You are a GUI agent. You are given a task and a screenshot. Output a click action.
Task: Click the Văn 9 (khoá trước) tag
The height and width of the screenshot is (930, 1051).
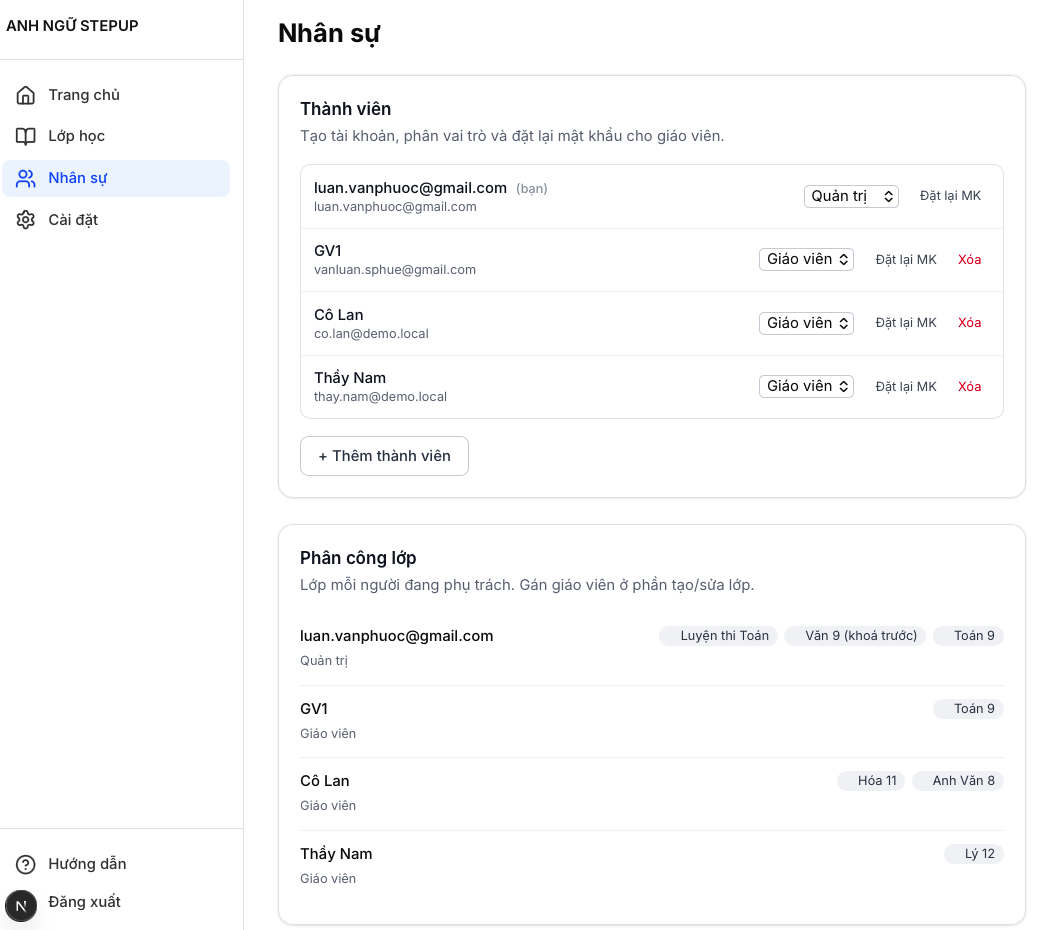coord(855,636)
